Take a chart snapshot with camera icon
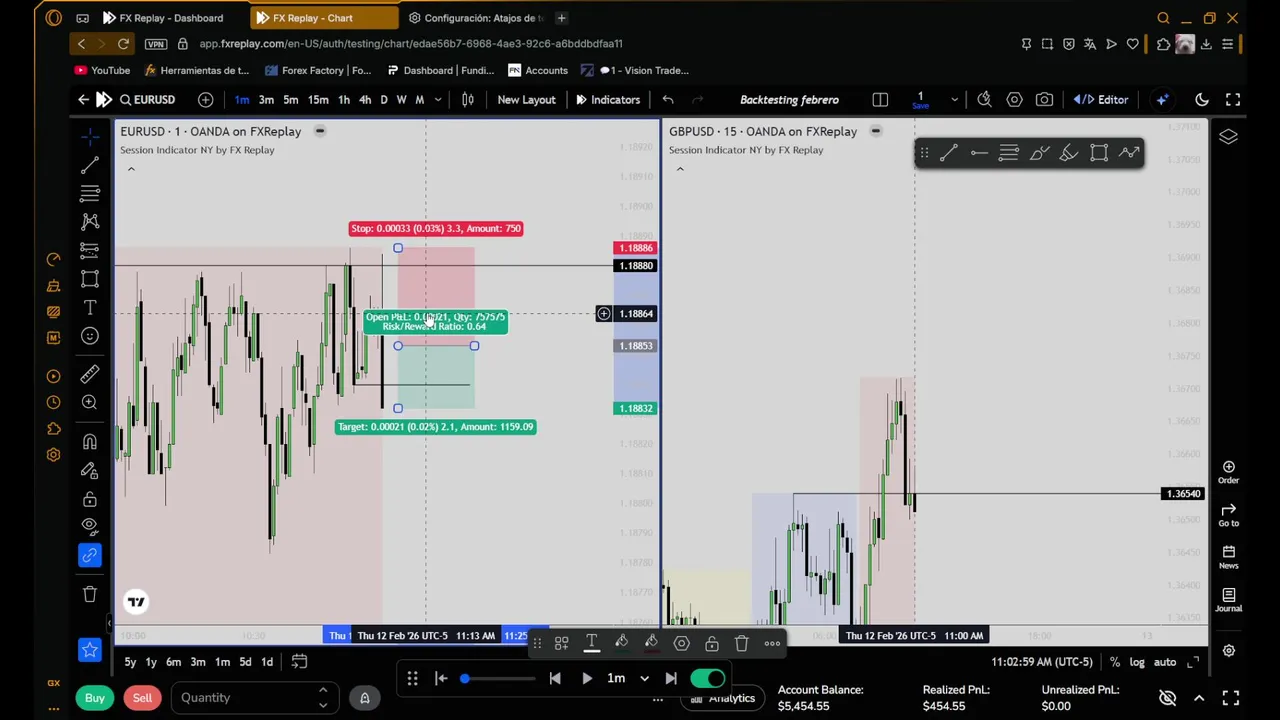 tap(1044, 100)
